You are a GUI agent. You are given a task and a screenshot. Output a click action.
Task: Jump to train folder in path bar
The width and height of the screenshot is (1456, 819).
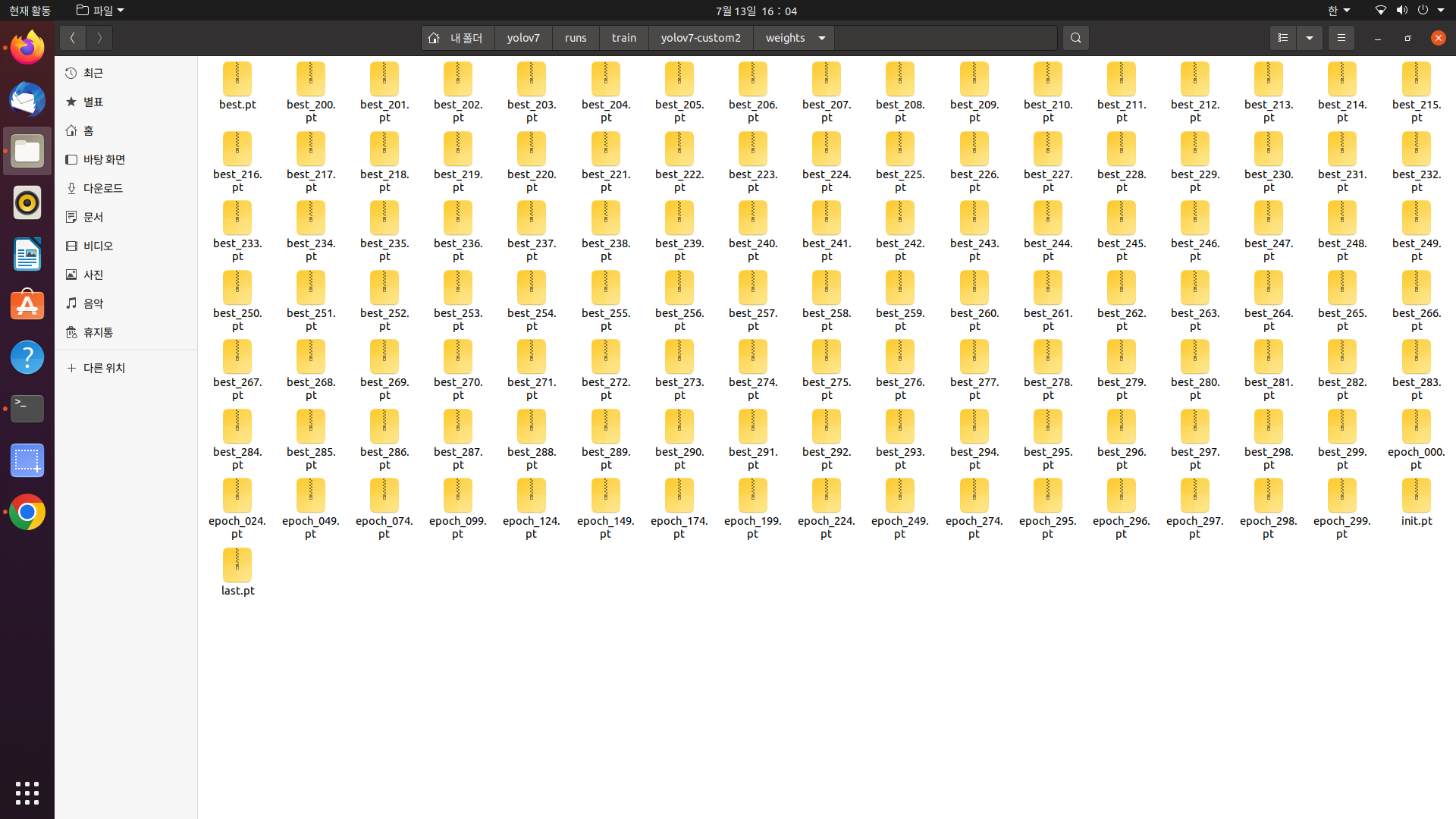point(624,38)
